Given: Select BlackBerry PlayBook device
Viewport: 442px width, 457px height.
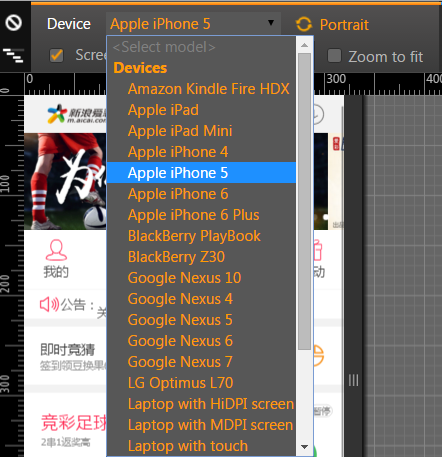Looking at the screenshot, I should 201,236.
